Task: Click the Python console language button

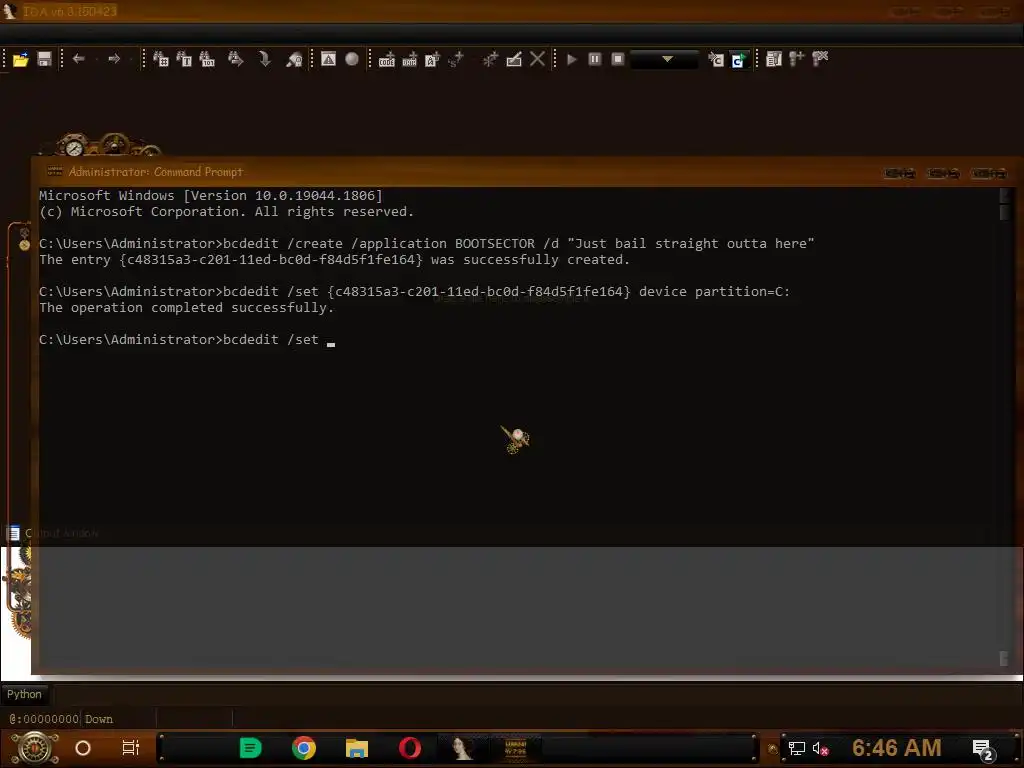Action: [24, 694]
